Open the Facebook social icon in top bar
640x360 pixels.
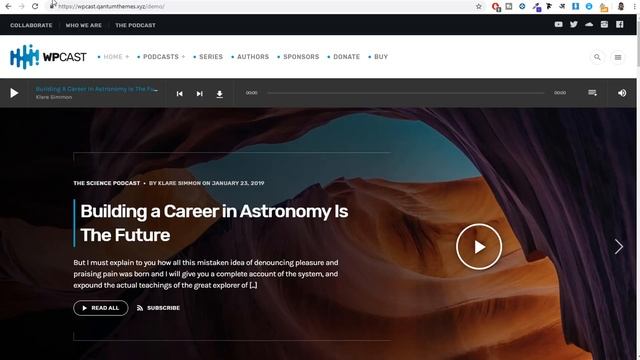[620, 24]
